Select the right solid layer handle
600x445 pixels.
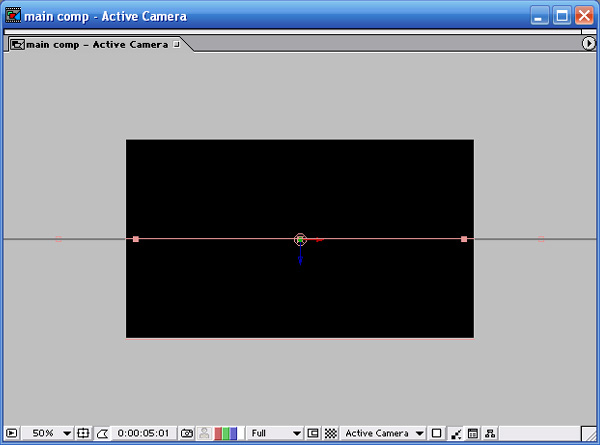[464, 239]
